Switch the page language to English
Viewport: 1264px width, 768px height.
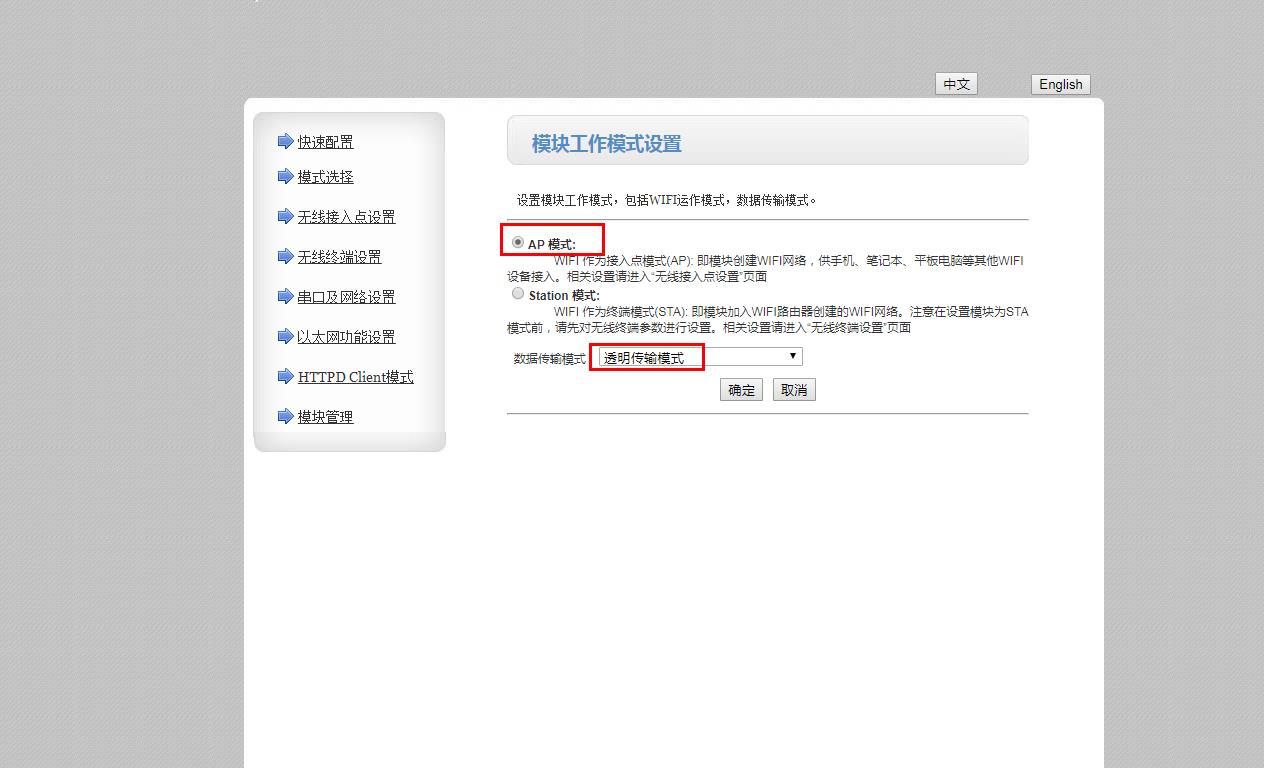pyautogui.click(x=1060, y=84)
